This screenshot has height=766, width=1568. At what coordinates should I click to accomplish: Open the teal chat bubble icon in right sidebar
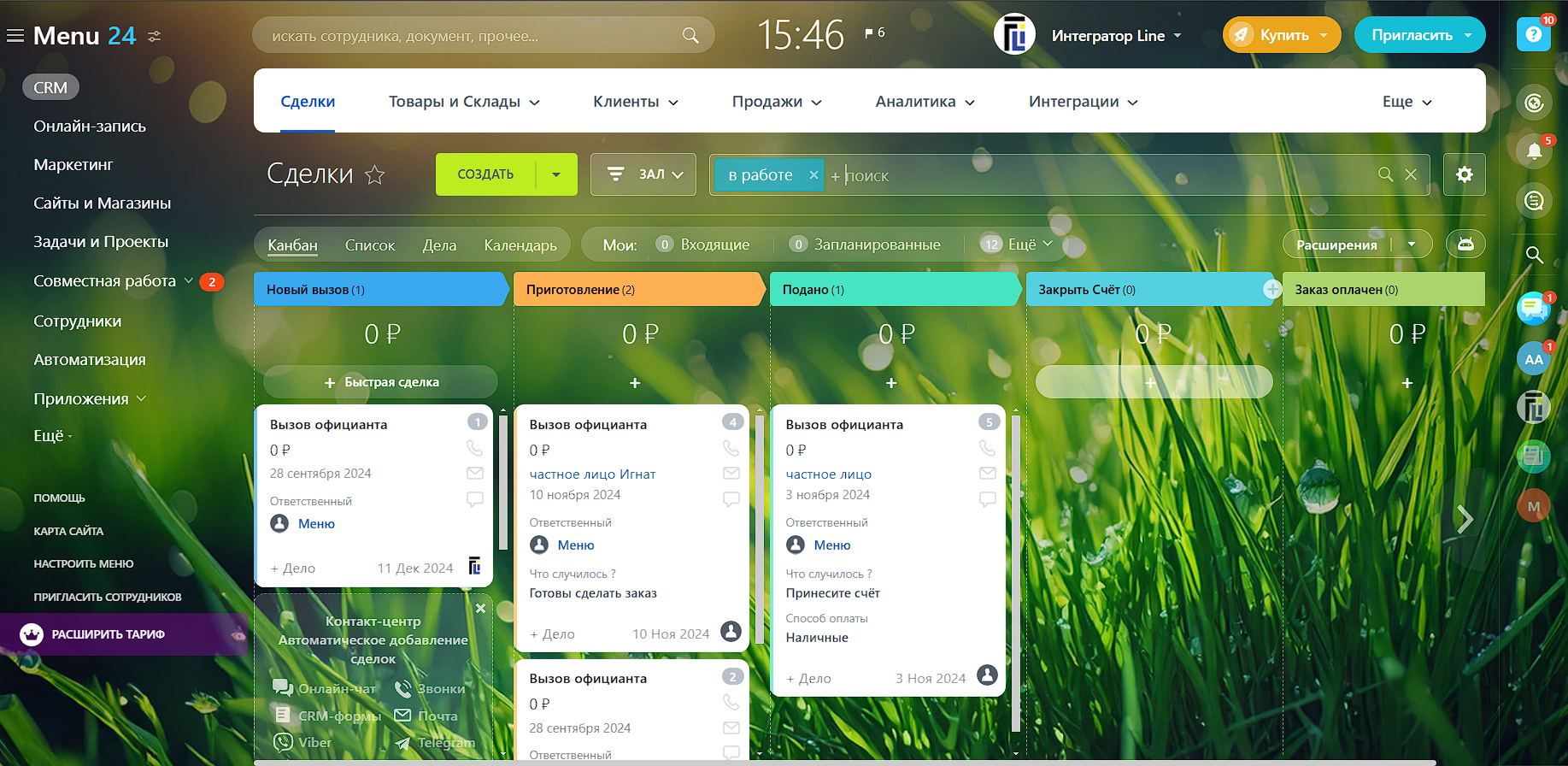coord(1533,308)
